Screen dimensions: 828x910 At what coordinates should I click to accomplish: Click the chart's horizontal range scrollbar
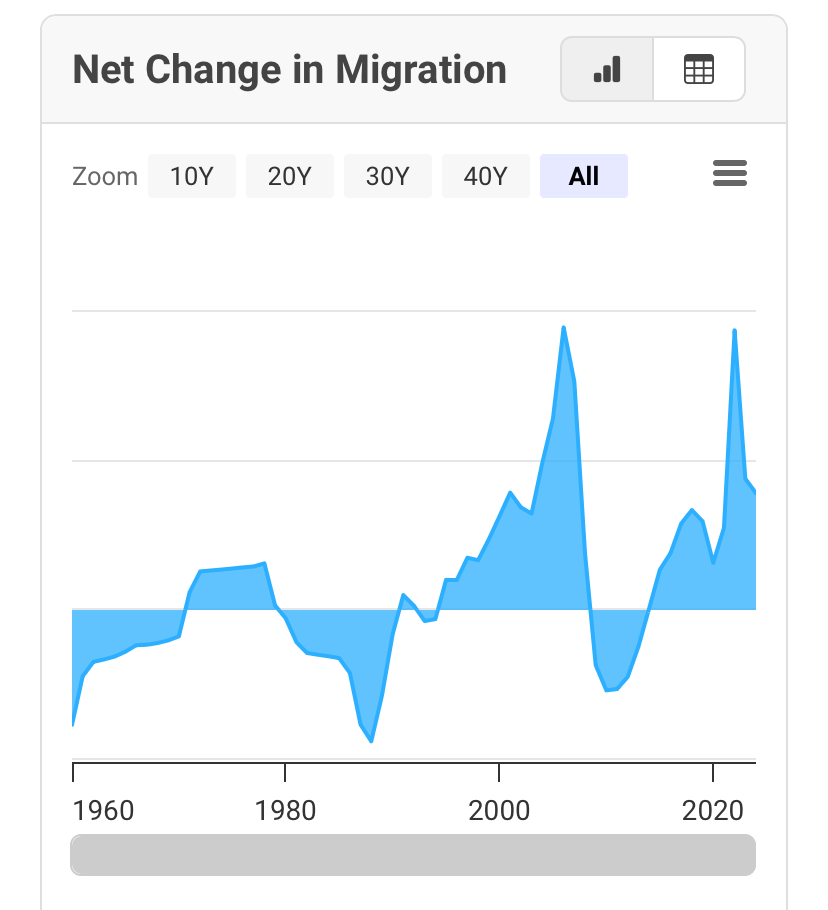click(x=413, y=855)
